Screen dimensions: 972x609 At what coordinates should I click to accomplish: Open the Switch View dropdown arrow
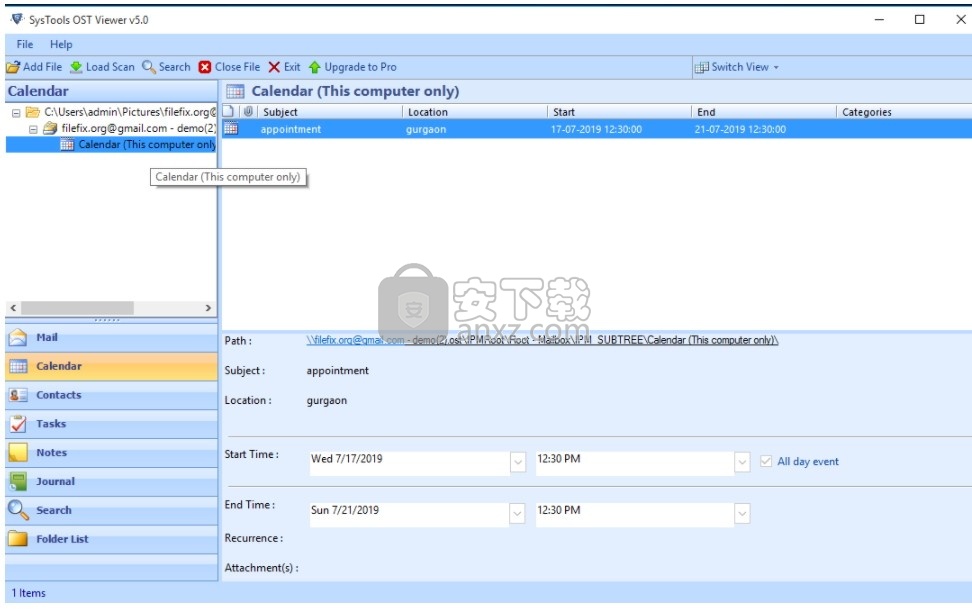[776, 67]
